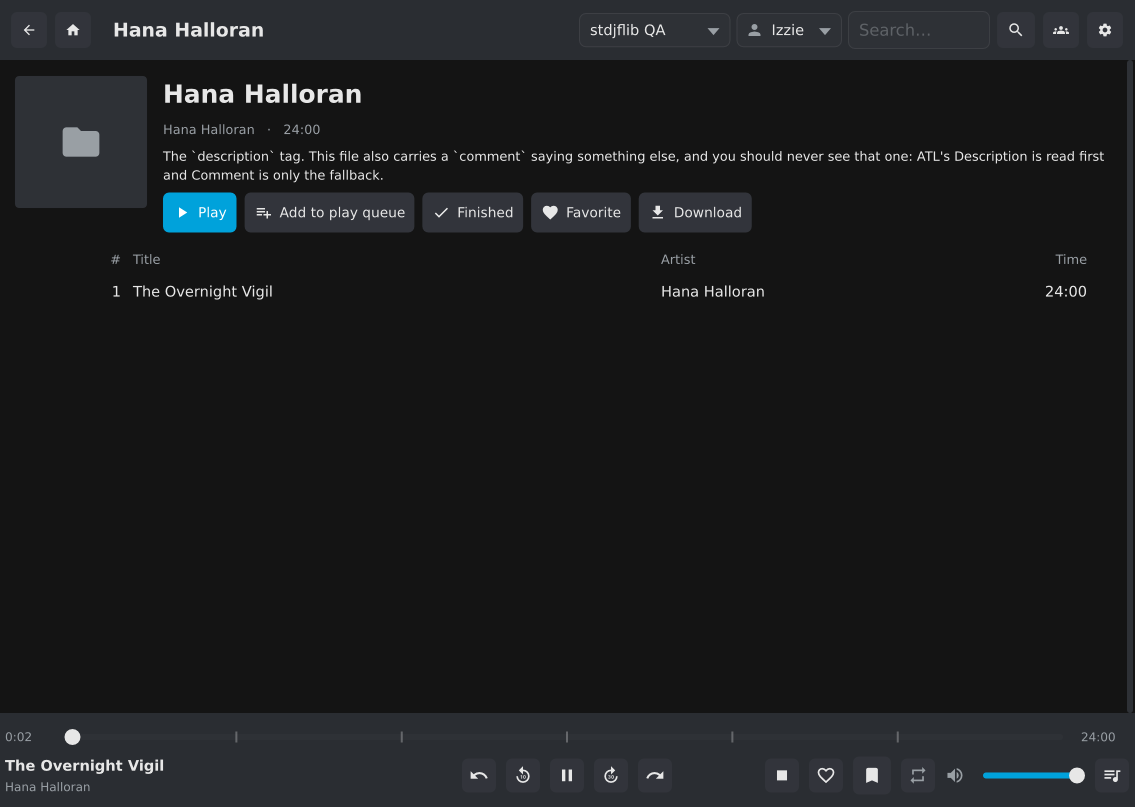Click the folder cover thumbnail
This screenshot has width=1135, height=807.
[x=81, y=142]
